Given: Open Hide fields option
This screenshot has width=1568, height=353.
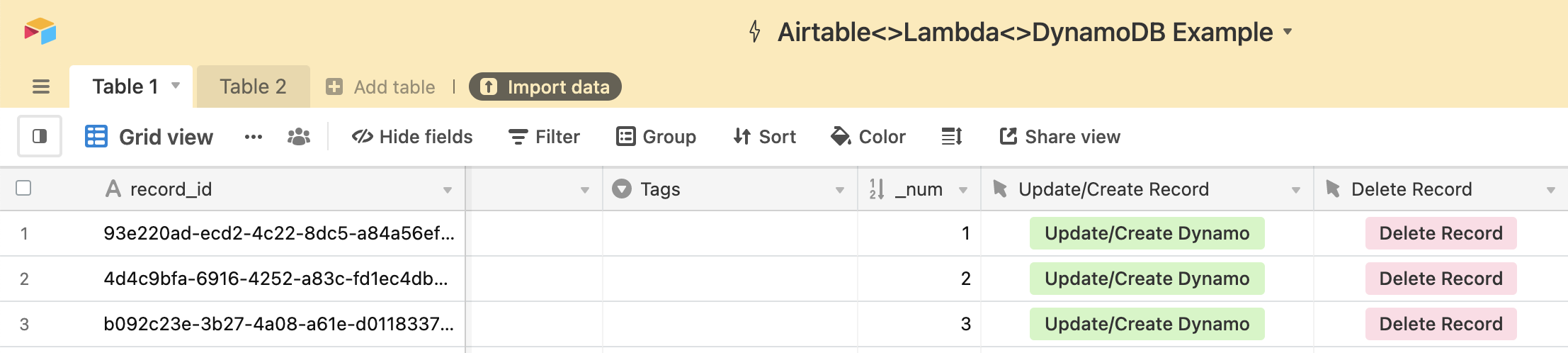Looking at the screenshot, I should tap(412, 136).
